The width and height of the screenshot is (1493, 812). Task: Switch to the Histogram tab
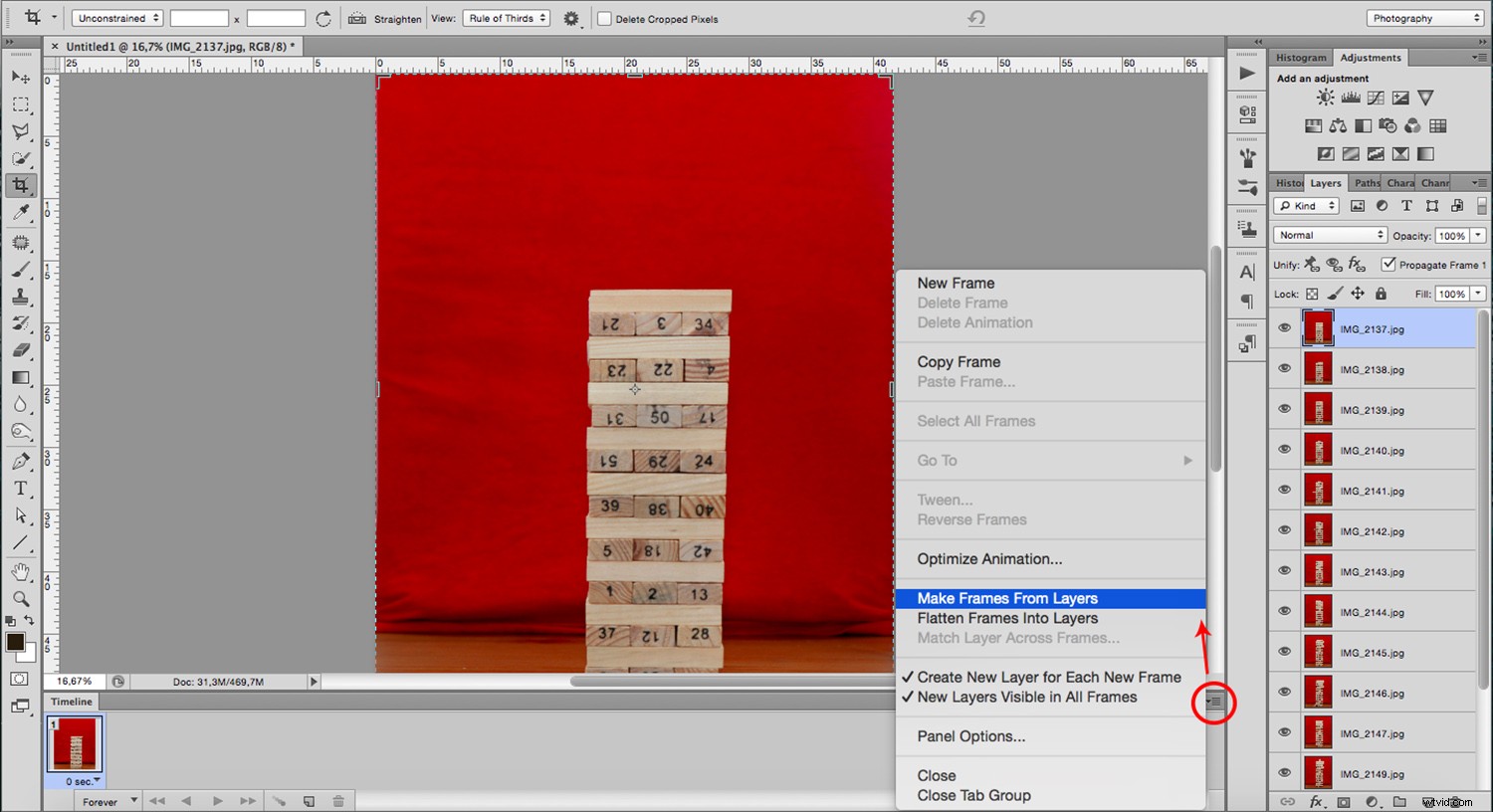[x=1300, y=57]
